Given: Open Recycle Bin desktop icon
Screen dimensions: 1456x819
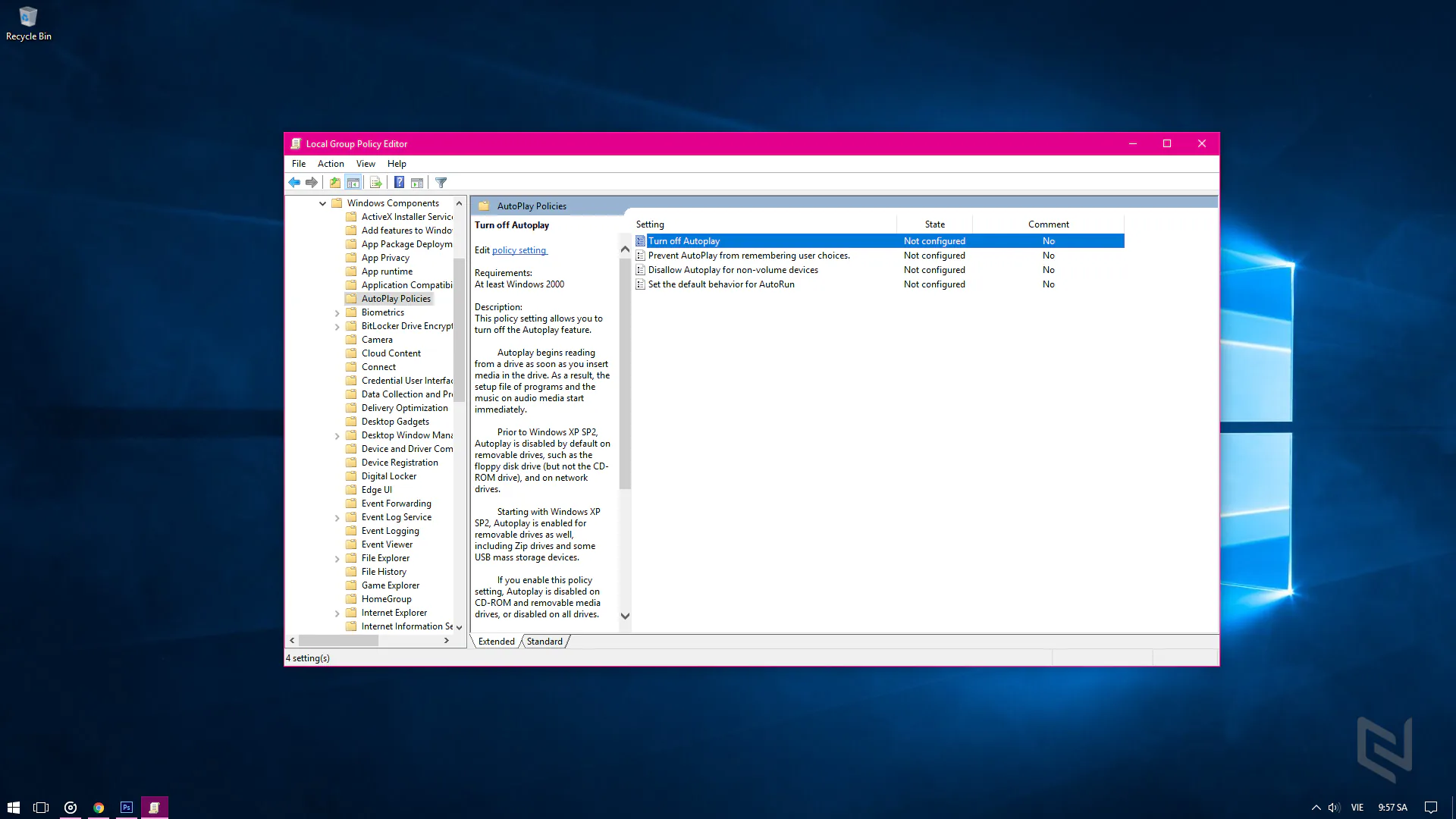Looking at the screenshot, I should 28,24.
